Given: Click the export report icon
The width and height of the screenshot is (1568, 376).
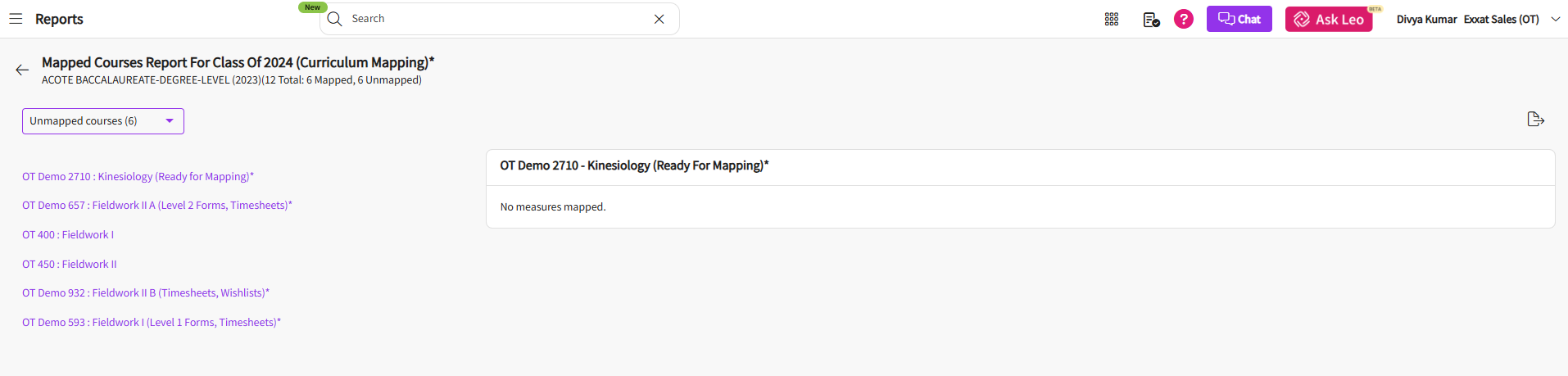Looking at the screenshot, I should (1535, 120).
